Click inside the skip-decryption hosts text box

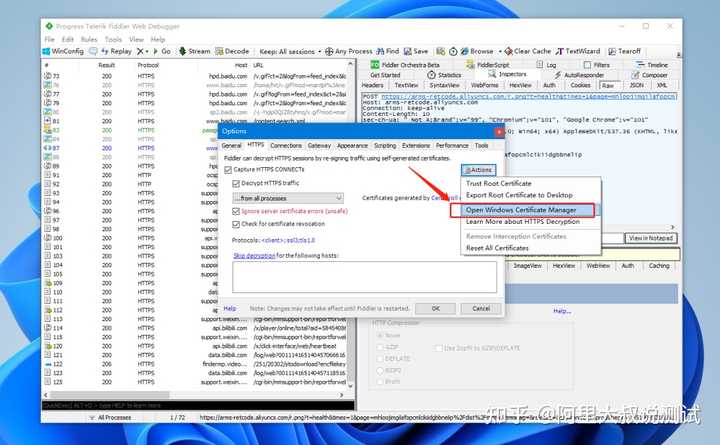(364, 277)
